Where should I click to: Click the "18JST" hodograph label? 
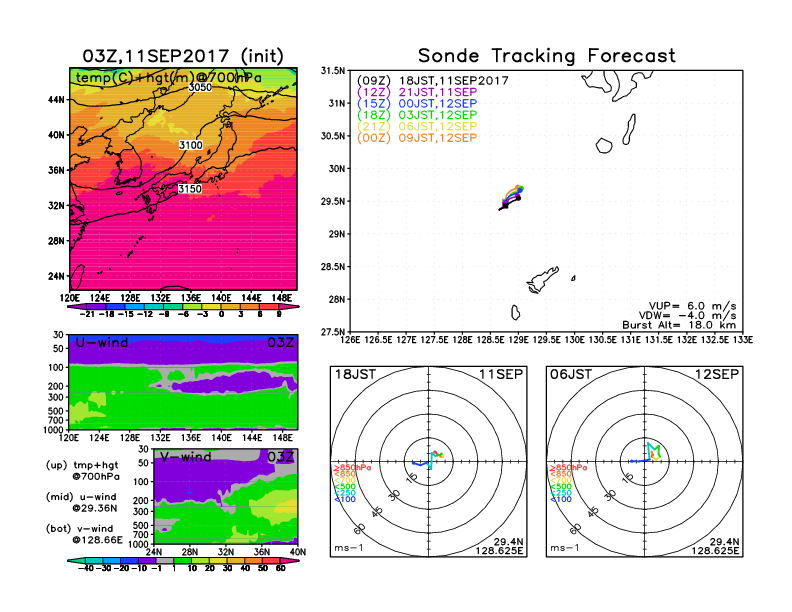(356, 375)
